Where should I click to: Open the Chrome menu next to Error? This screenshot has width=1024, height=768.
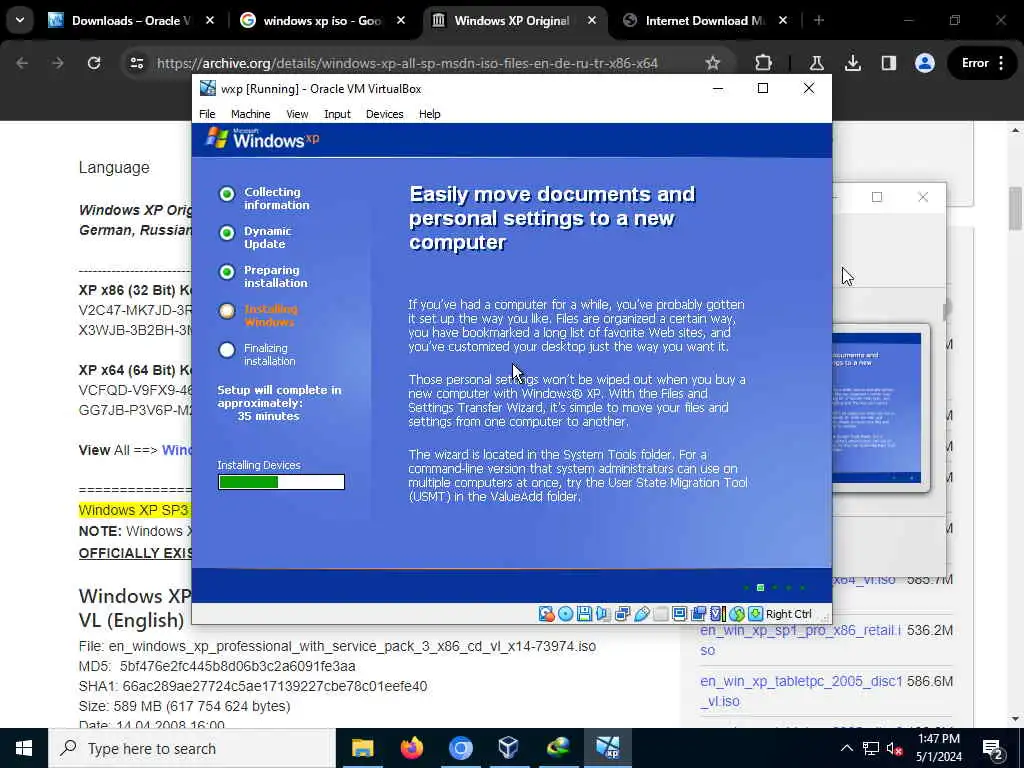pyautogui.click(x=1001, y=63)
